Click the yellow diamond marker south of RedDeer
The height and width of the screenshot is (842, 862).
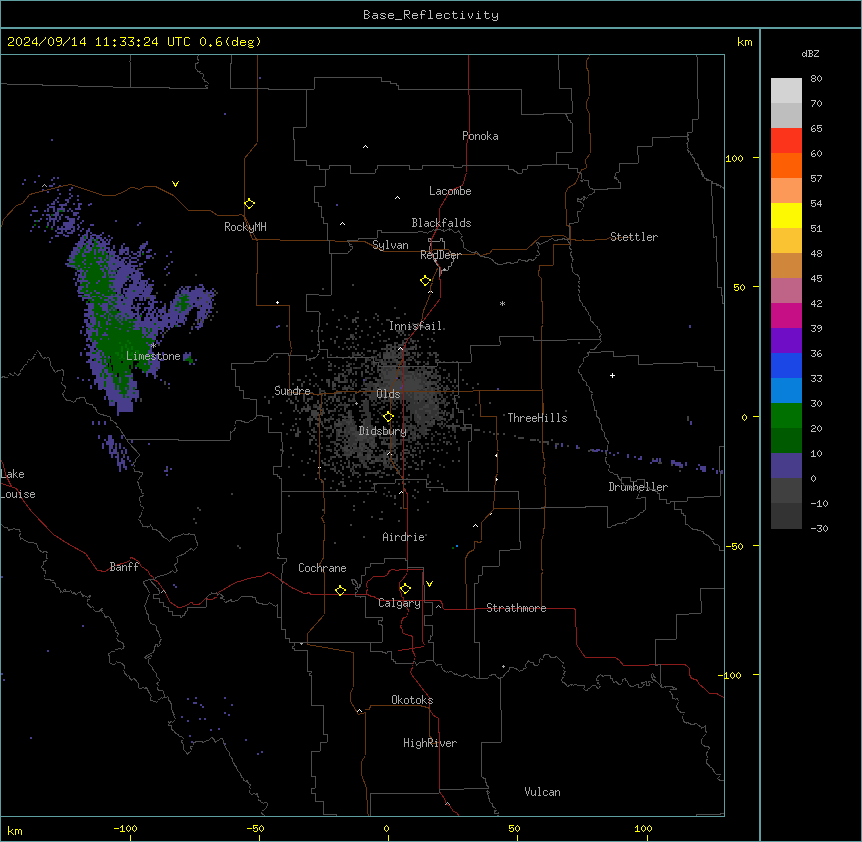426,281
